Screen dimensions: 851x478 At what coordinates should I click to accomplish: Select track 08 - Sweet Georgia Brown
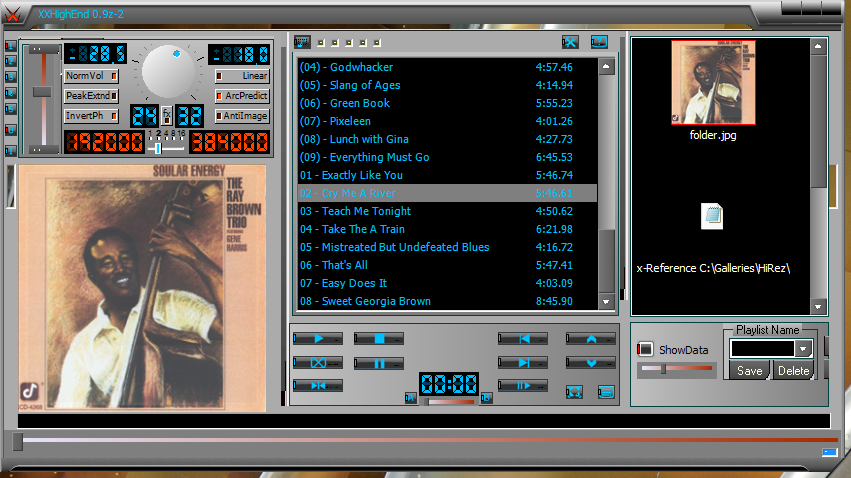[448, 301]
